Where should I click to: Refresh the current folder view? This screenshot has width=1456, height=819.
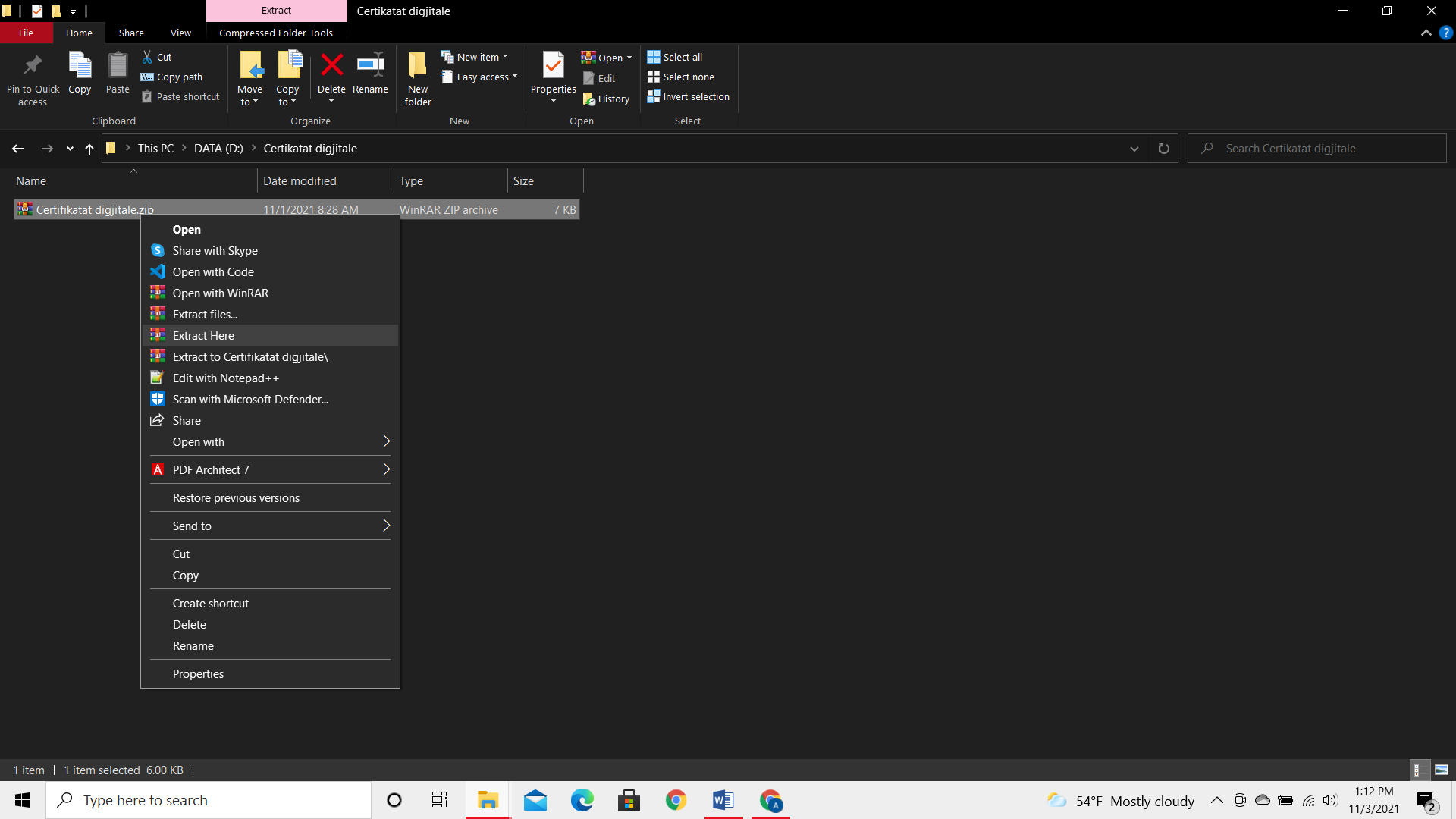point(1163,149)
